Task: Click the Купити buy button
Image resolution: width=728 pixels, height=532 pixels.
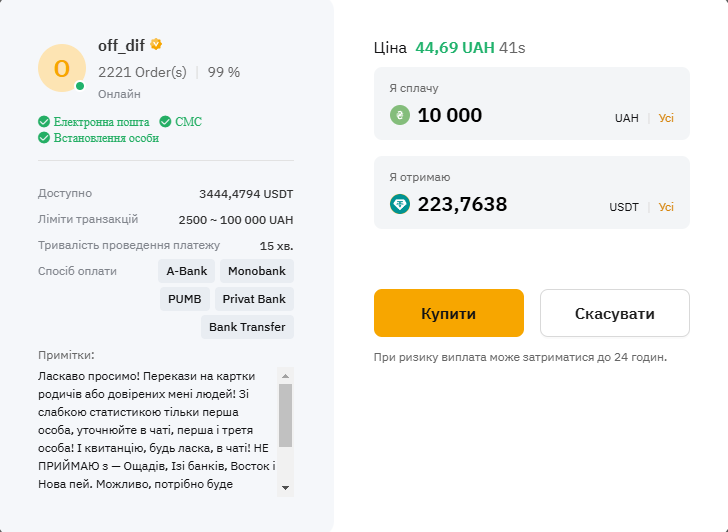Action: [448, 313]
